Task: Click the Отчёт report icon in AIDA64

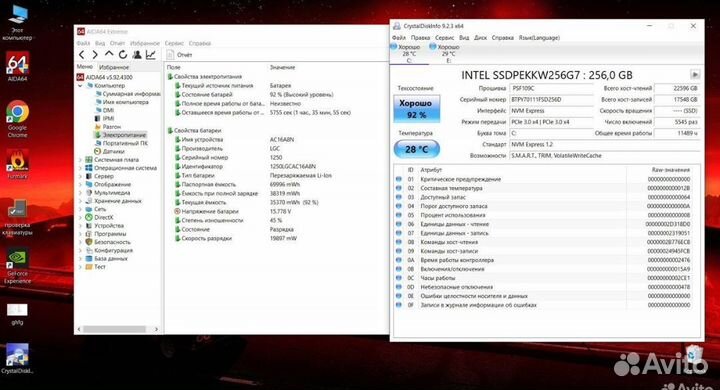Action: coord(170,55)
